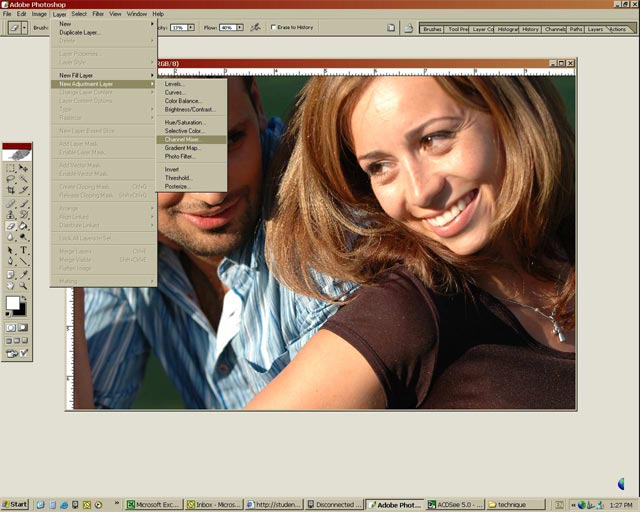The height and width of the screenshot is (512, 640).
Task: Swap foreground and background colors
Action: (x=24, y=298)
